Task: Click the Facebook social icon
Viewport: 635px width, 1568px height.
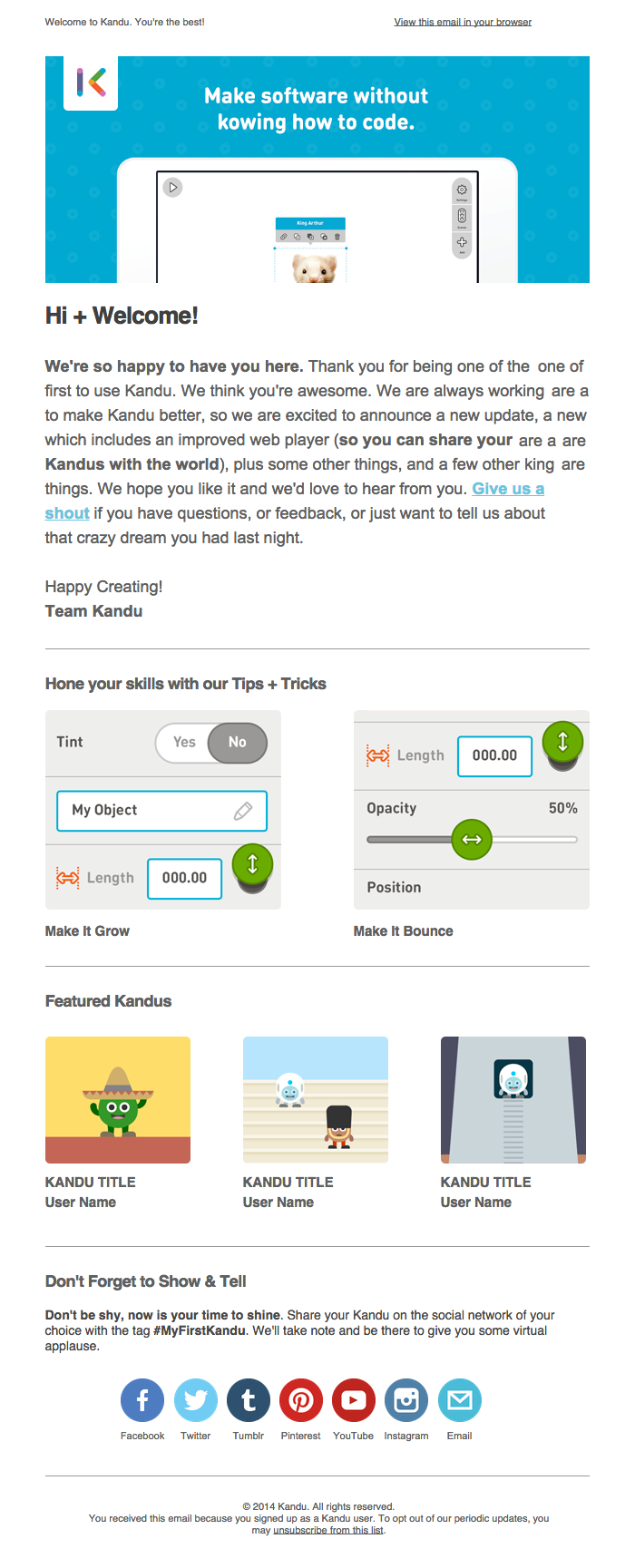Action: (x=142, y=1400)
